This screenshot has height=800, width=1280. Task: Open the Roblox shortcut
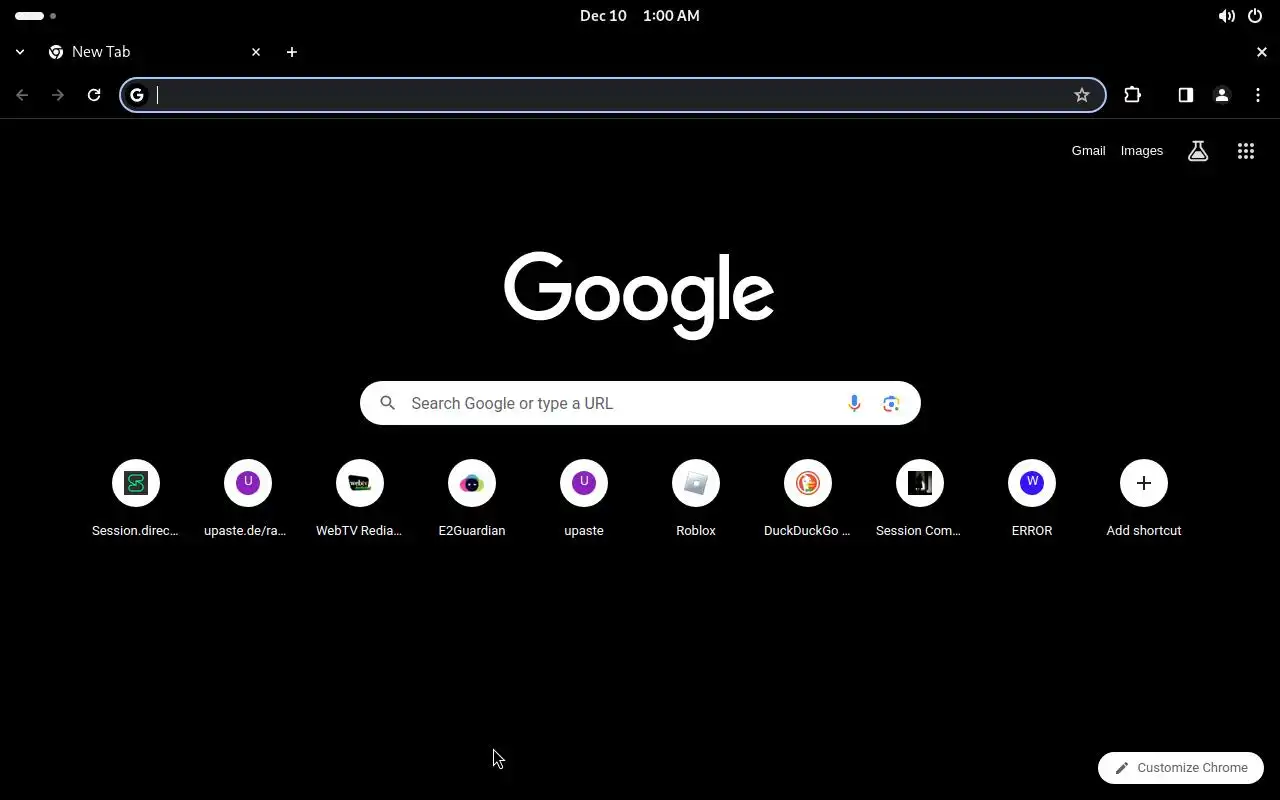click(x=696, y=499)
